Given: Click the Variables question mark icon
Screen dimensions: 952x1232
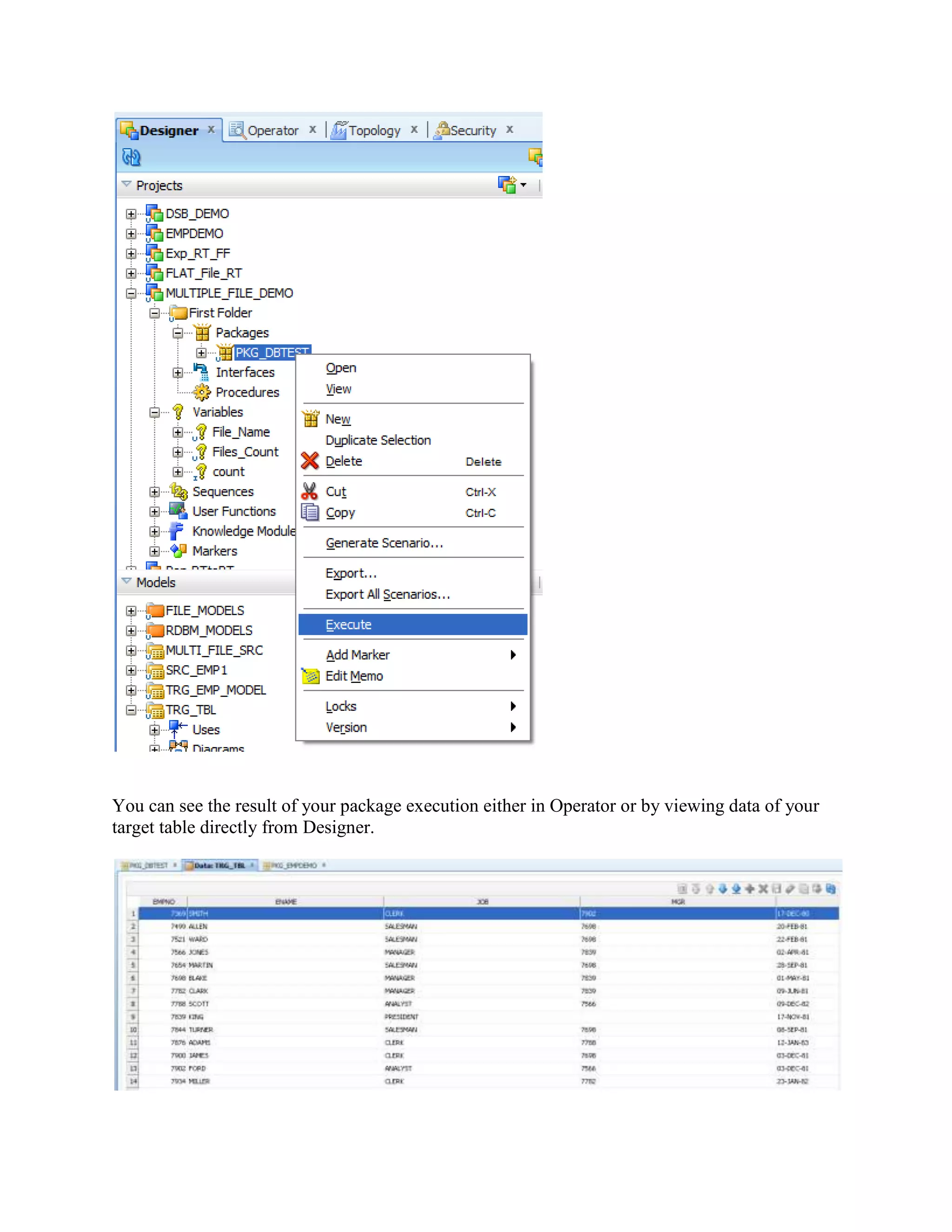Looking at the screenshot, I should pos(178,412).
